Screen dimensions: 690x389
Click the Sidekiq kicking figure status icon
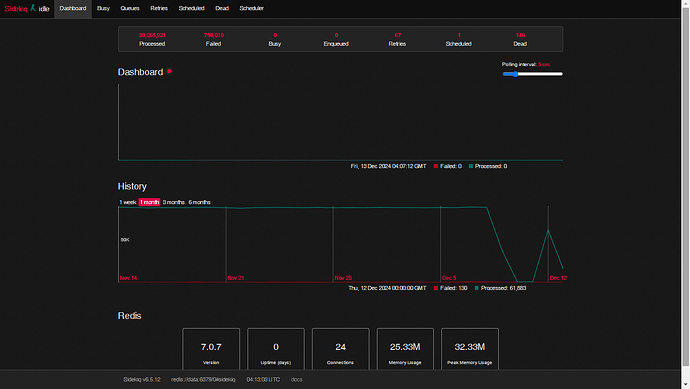(x=33, y=8)
